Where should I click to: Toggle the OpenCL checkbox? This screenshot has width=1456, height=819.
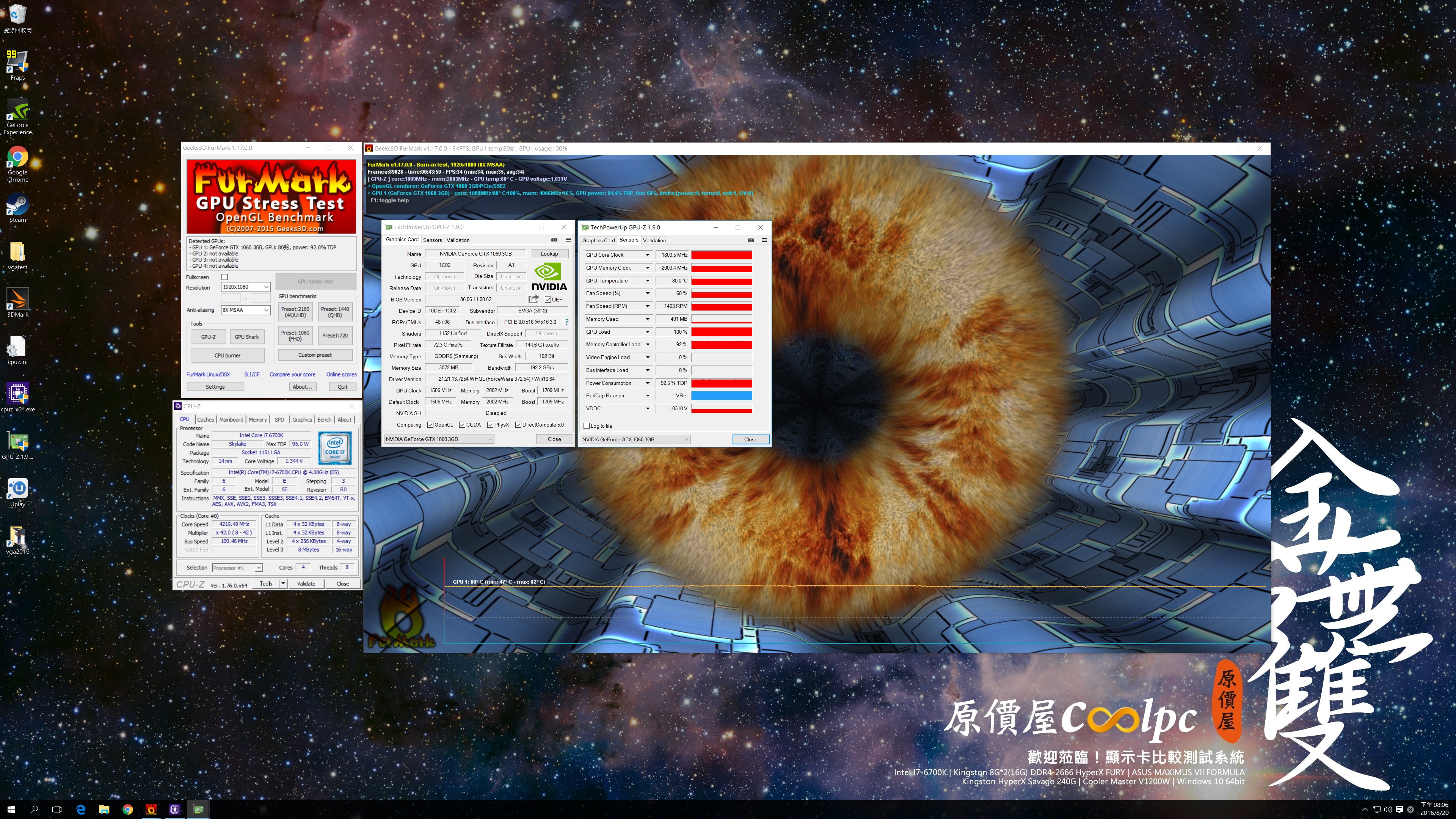point(430,425)
